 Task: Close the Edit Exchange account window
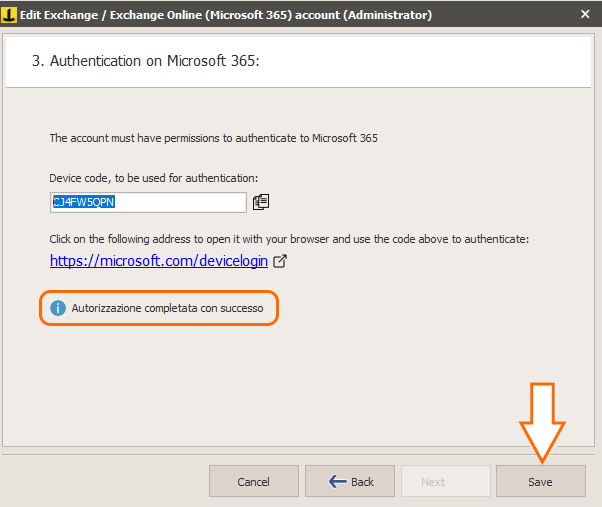click(585, 14)
